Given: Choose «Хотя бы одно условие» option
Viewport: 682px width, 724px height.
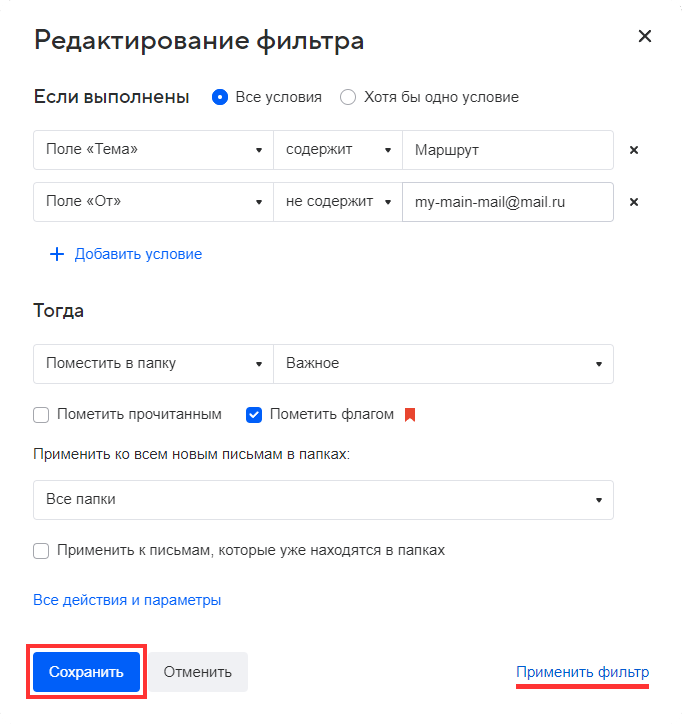Looking at the screenshot, I should pos(348,97).
